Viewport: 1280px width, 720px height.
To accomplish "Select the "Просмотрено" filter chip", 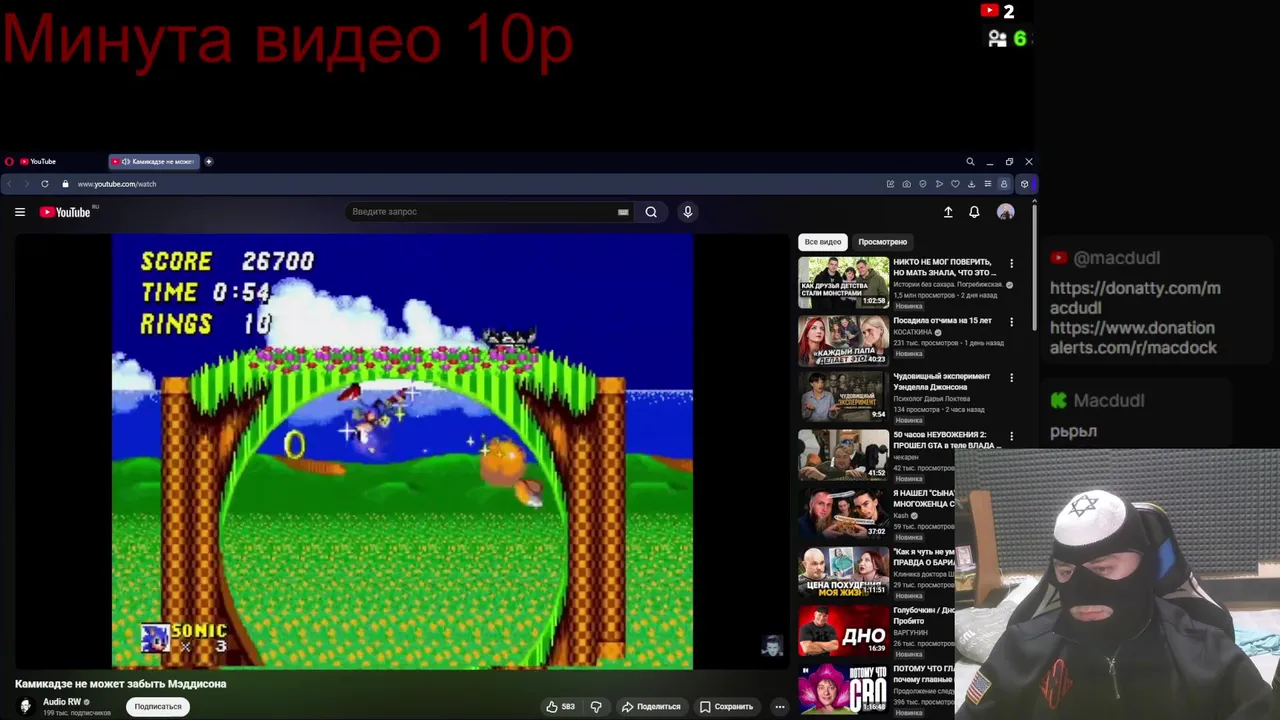I will (882, 242).
